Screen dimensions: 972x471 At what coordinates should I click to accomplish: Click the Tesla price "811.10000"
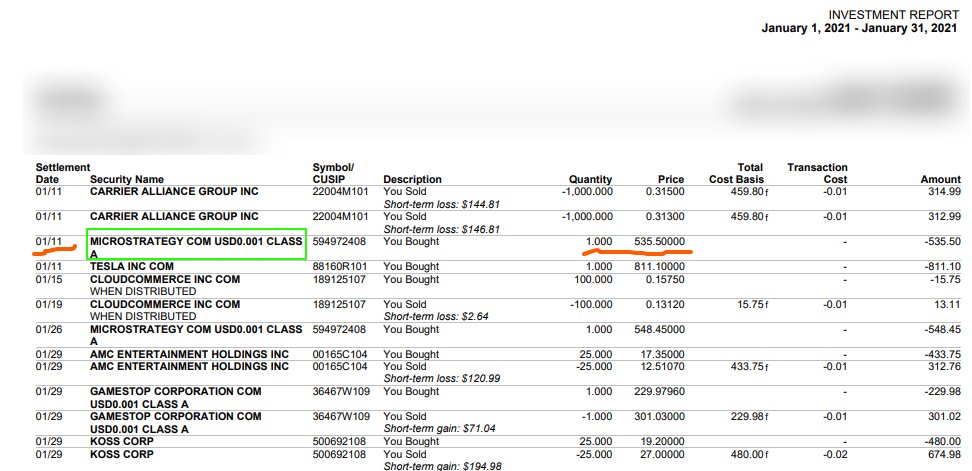click(660, 266)
